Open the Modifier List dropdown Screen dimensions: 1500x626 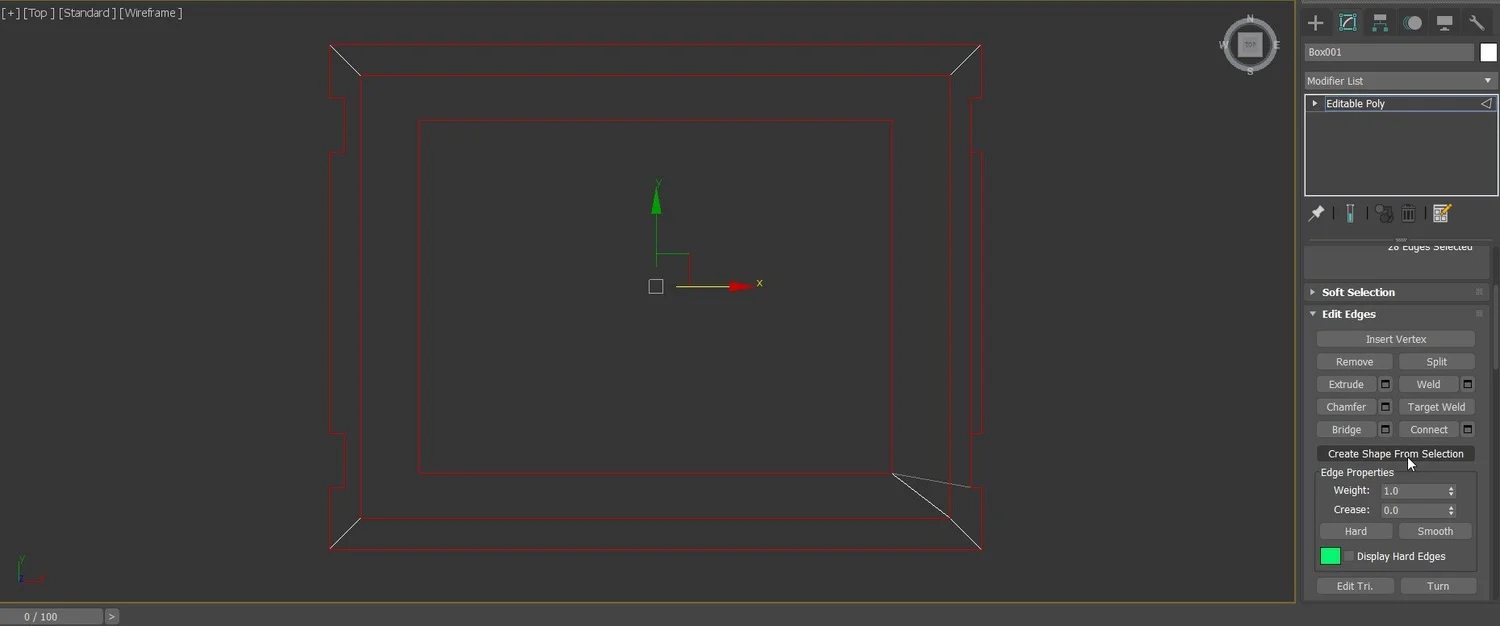pyautogui.click(x=1400, y=81)
